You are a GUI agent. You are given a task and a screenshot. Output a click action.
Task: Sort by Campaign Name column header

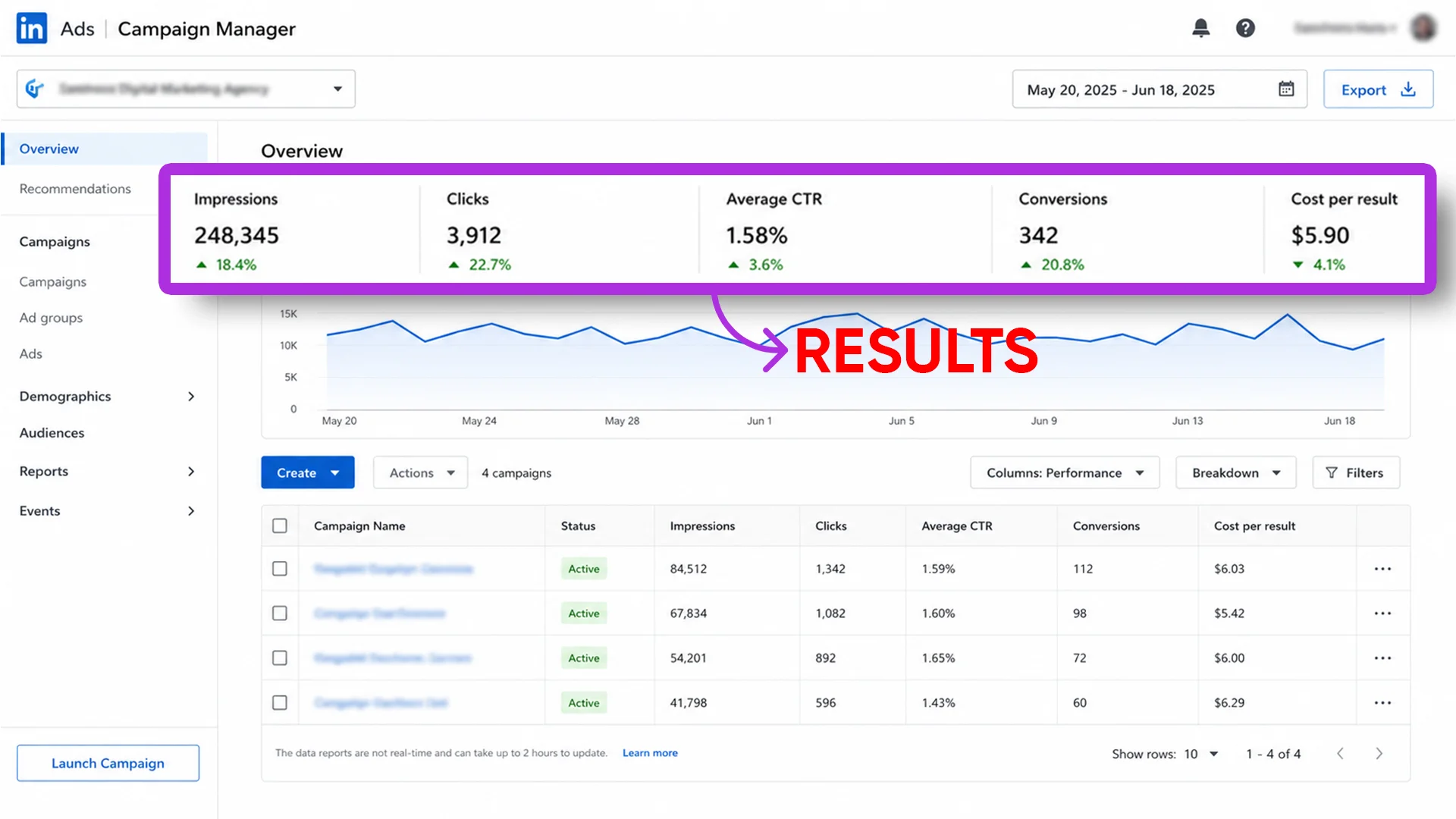(x=359, y=526)
